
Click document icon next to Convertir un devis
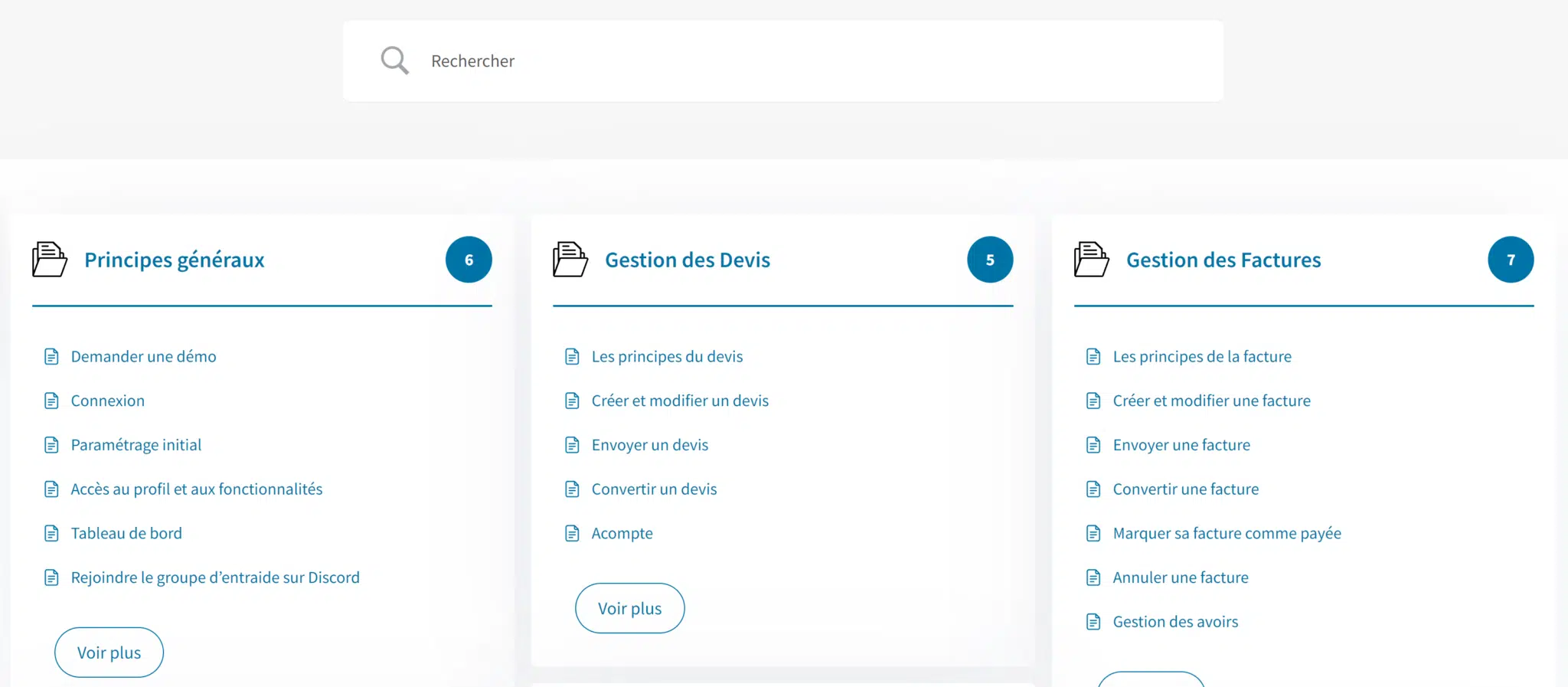572,489
